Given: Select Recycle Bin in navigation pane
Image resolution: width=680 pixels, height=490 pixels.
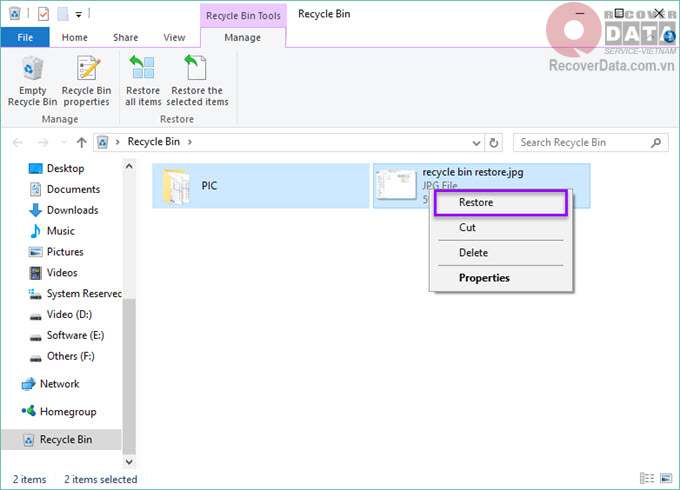Looking at the screenshot, I should coord(62,439).
